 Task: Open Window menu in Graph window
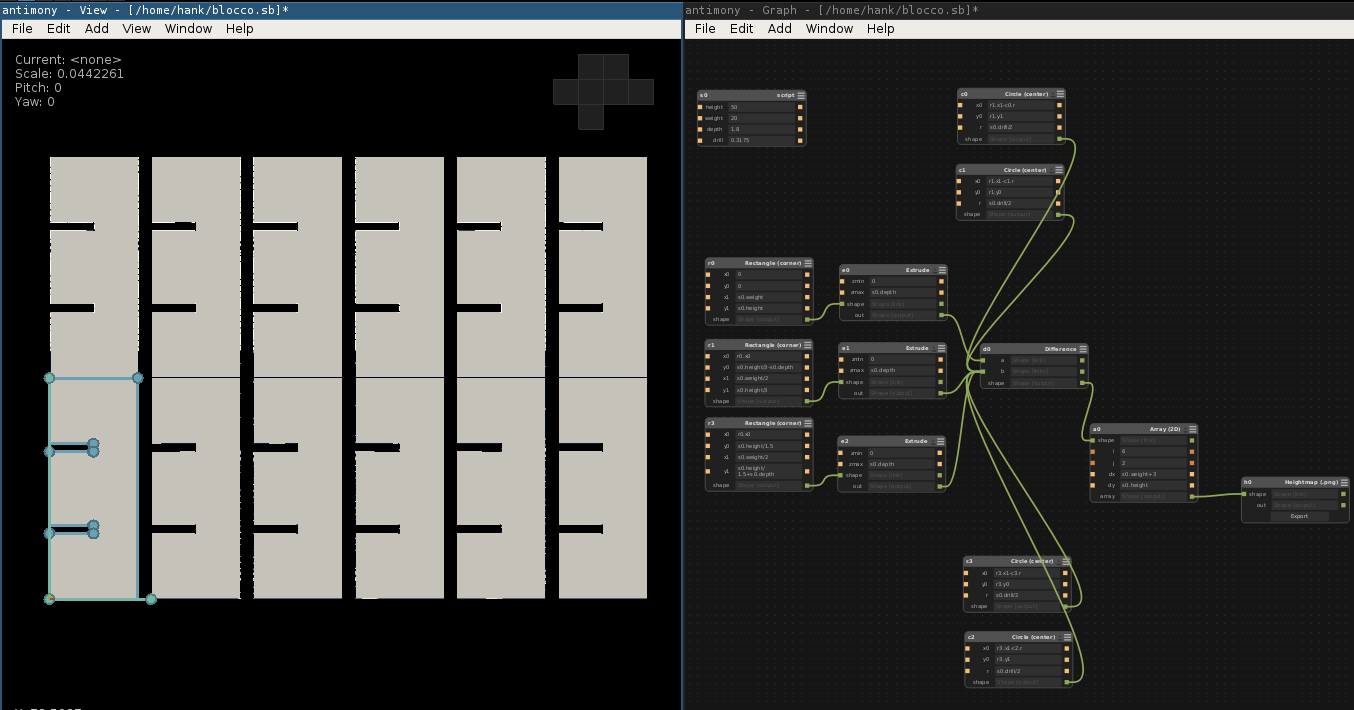(830, 28)
